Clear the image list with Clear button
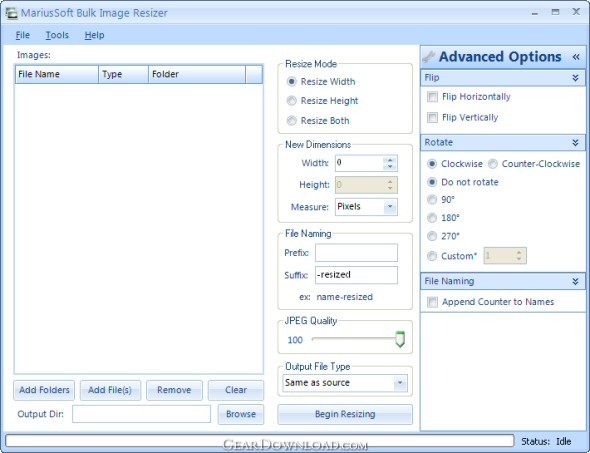The height and width of the screenshot is (453, 590). point(236,390)
